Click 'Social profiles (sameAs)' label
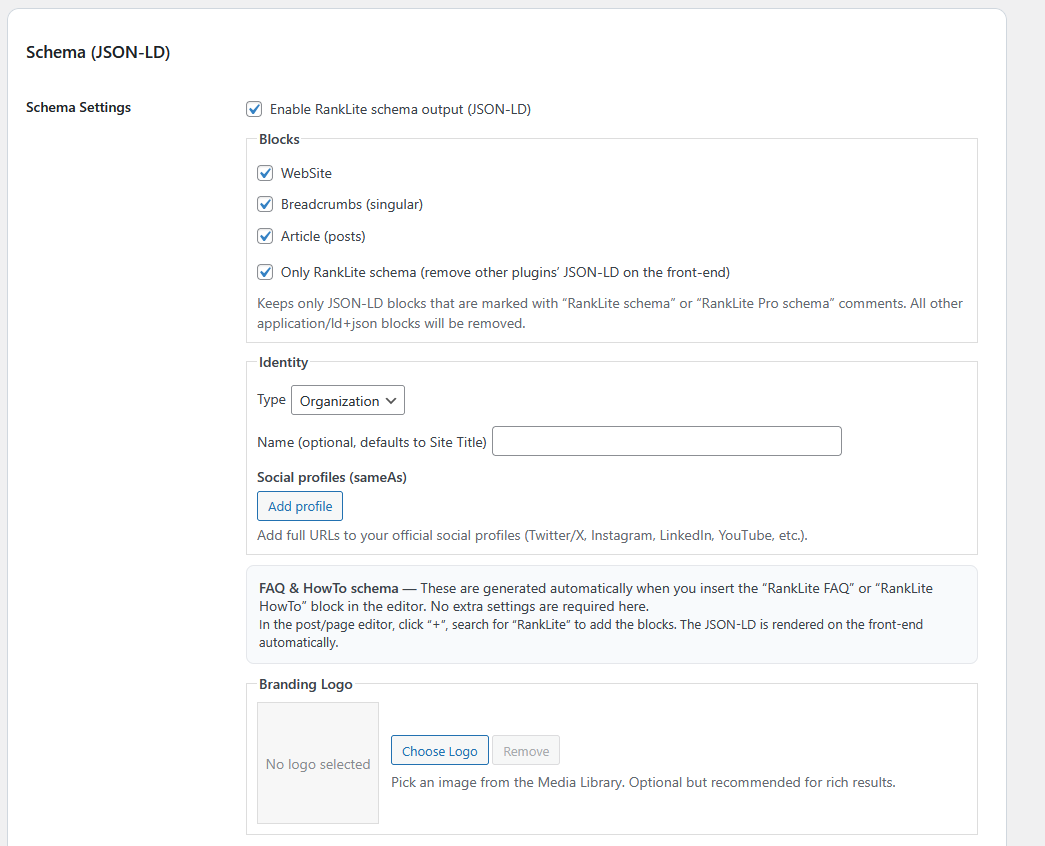The image size is (1045, 846). (x=332, y=477)
